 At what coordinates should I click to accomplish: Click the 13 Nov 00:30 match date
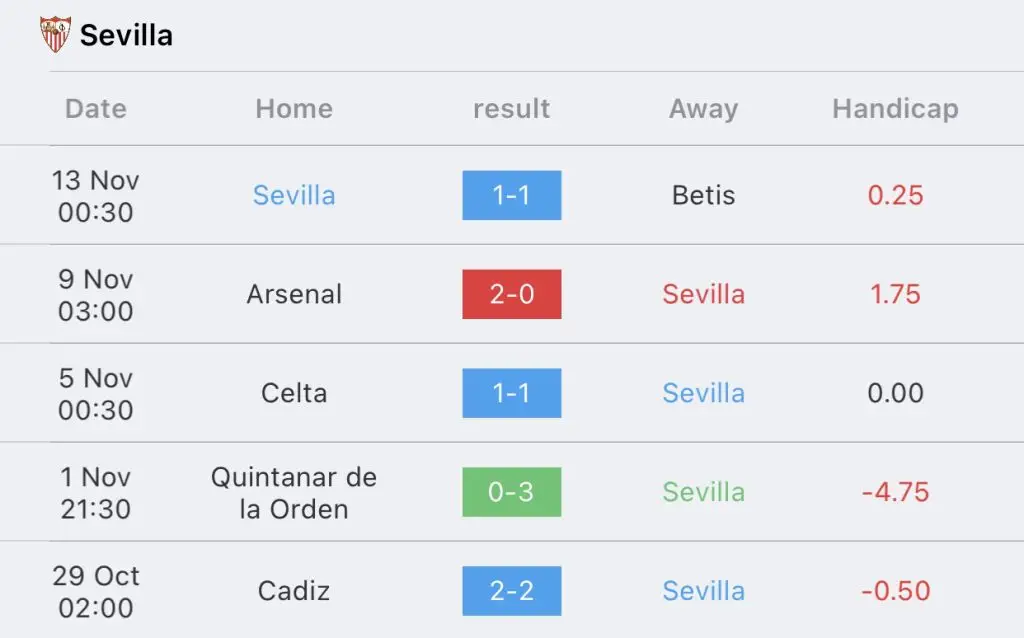(96, 196)
